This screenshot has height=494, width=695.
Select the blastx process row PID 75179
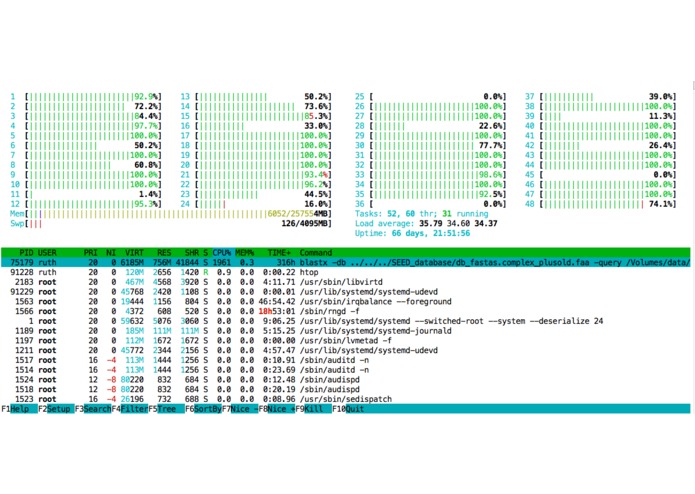[346, 262]
